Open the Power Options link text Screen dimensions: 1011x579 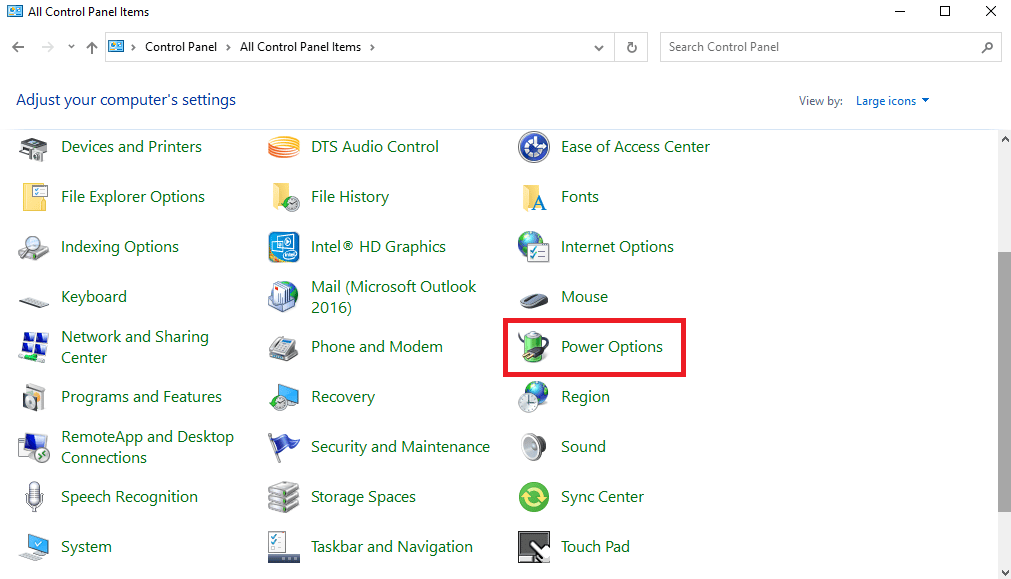(612, 347)
